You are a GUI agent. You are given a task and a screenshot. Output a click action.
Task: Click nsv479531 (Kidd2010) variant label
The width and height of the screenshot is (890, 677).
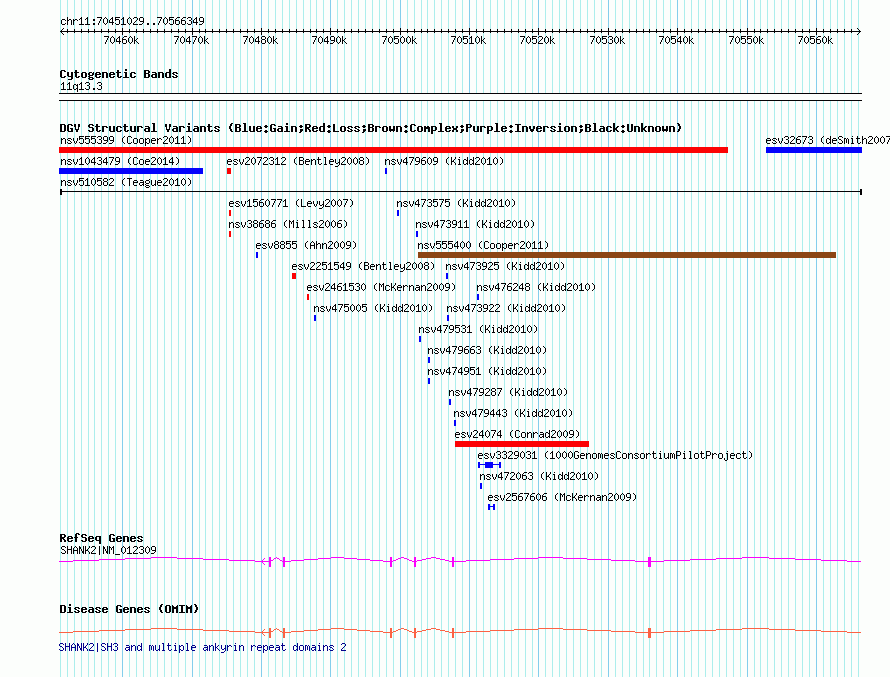478,329
